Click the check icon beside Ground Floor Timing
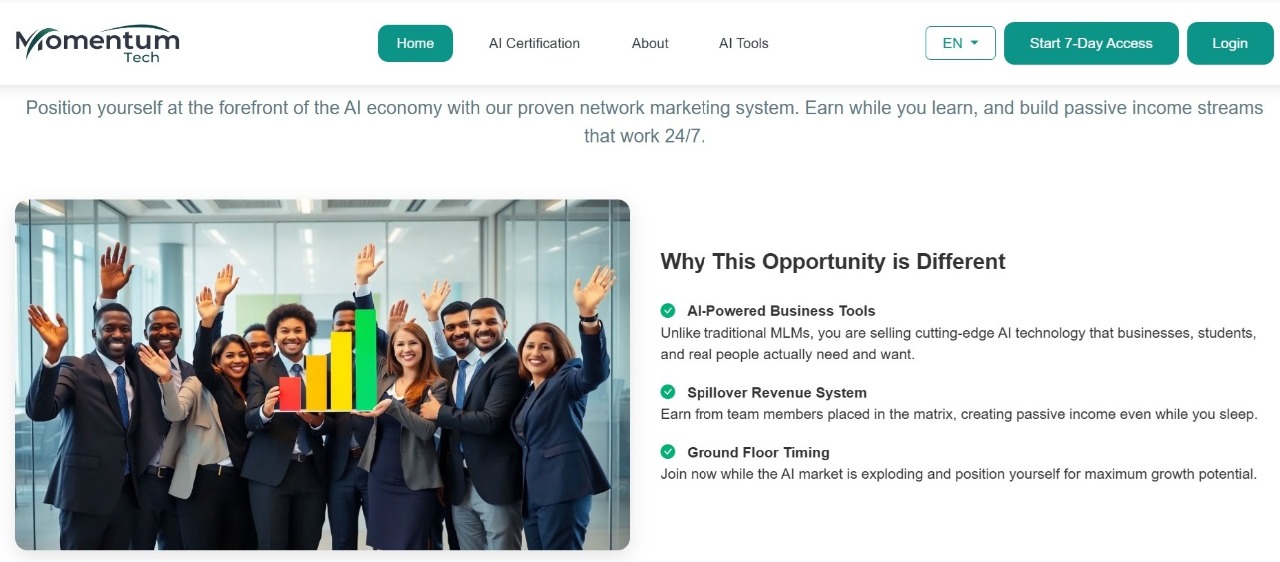The width and height of the screenshot is (1280, 562). click(x=668, y=452)
